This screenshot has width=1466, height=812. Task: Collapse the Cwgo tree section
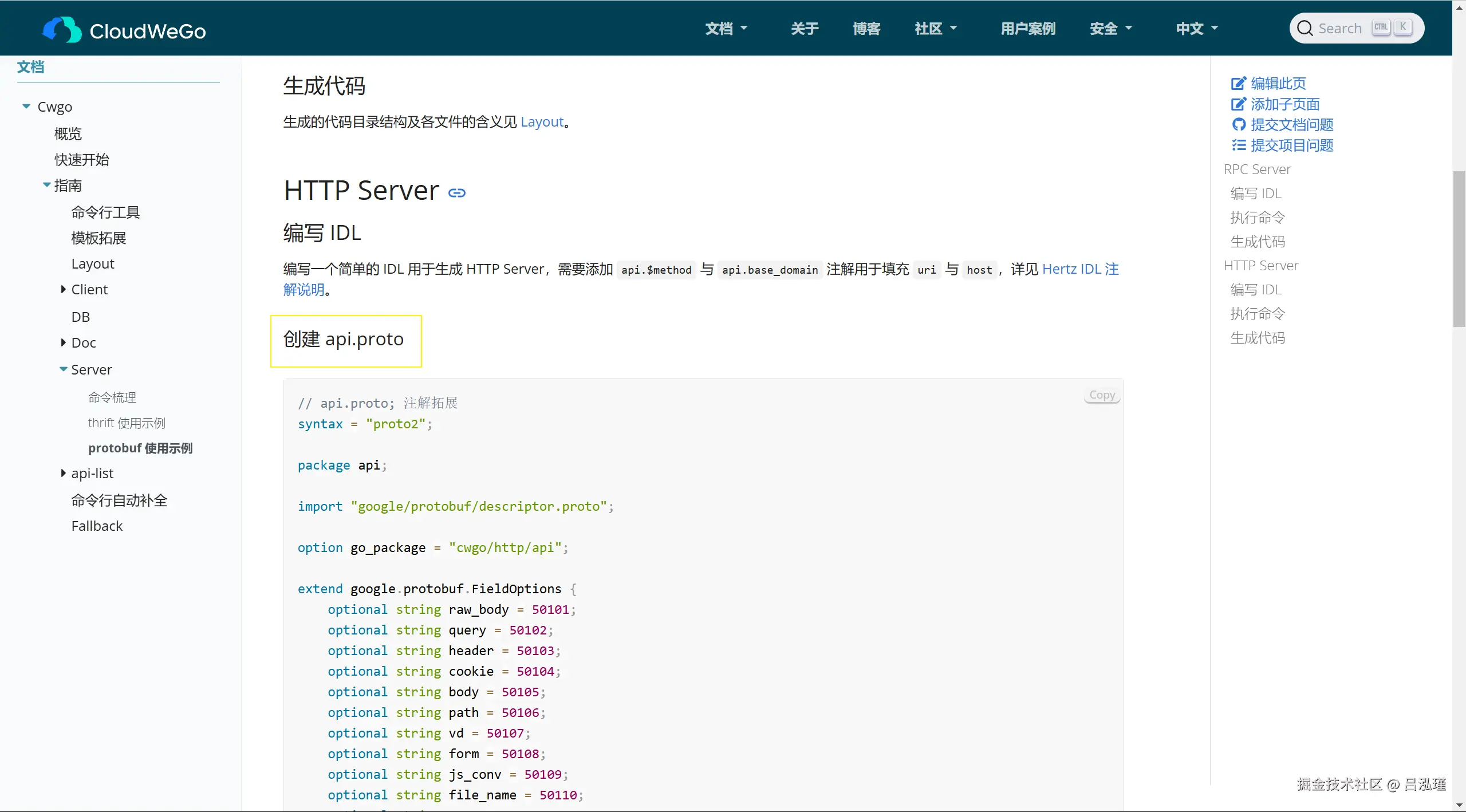[26, 107]
